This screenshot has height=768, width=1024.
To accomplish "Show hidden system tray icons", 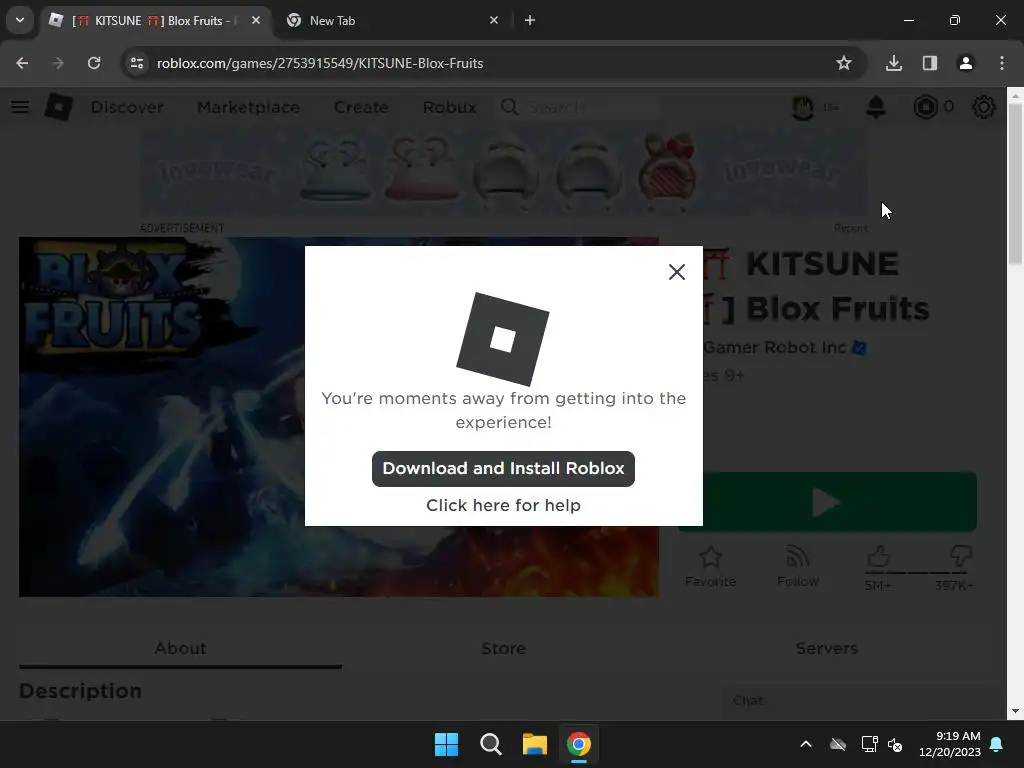I will [806, 744].
